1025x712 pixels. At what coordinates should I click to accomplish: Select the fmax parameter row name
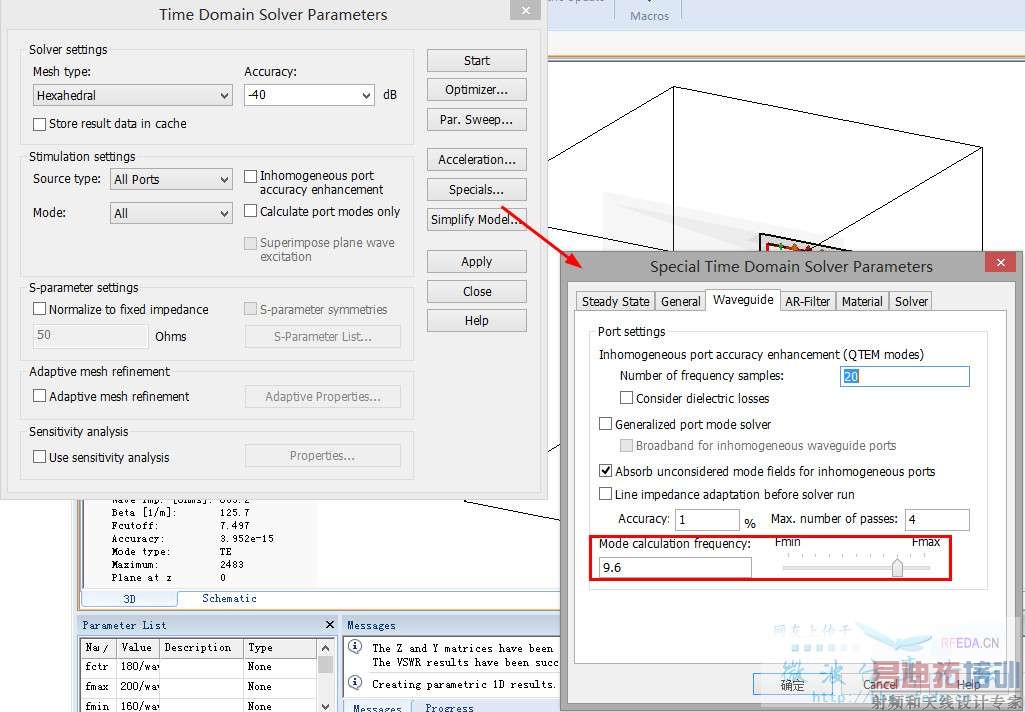[97, 687]
